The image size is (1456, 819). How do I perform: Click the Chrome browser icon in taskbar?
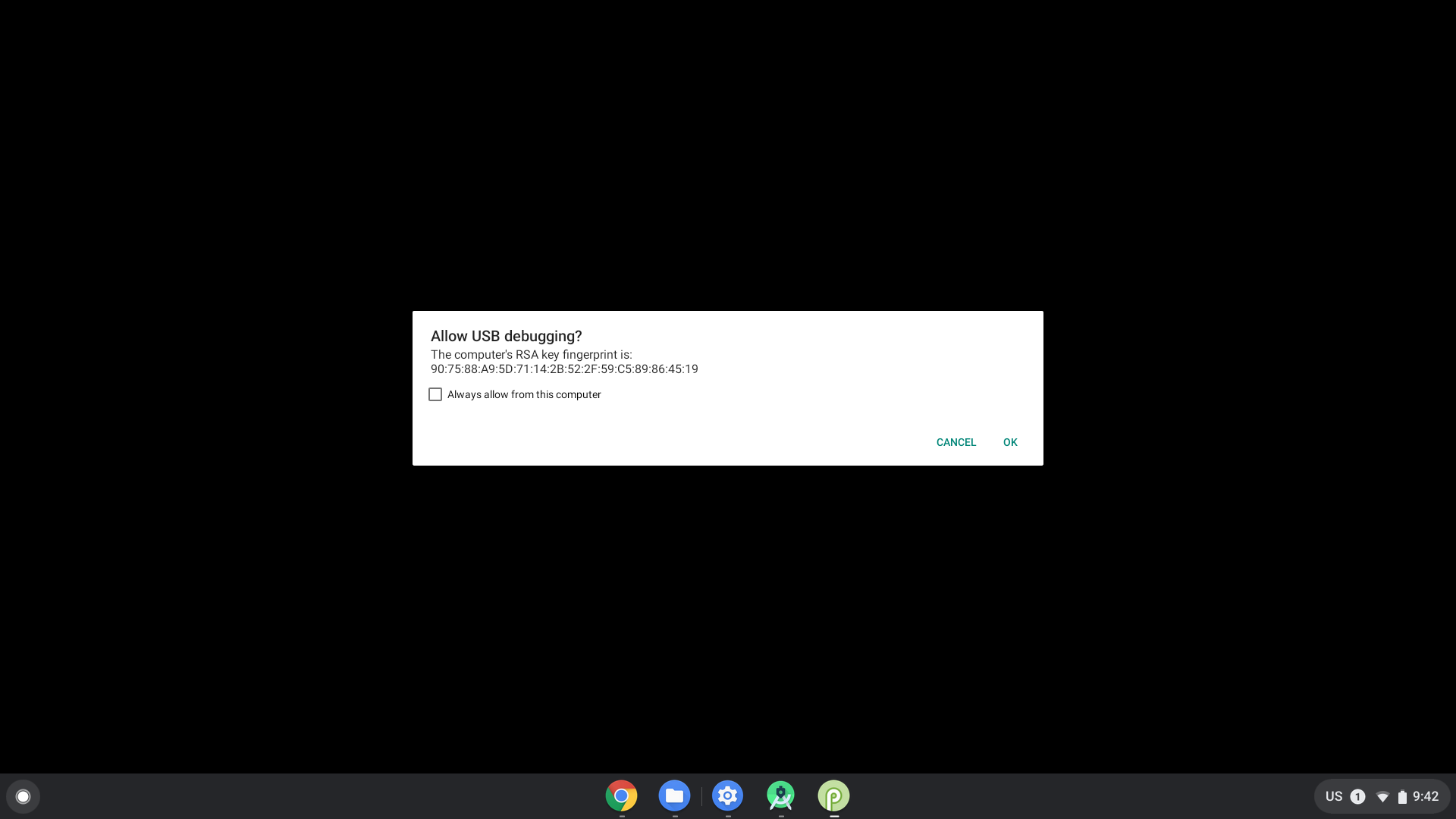point(621,796)
